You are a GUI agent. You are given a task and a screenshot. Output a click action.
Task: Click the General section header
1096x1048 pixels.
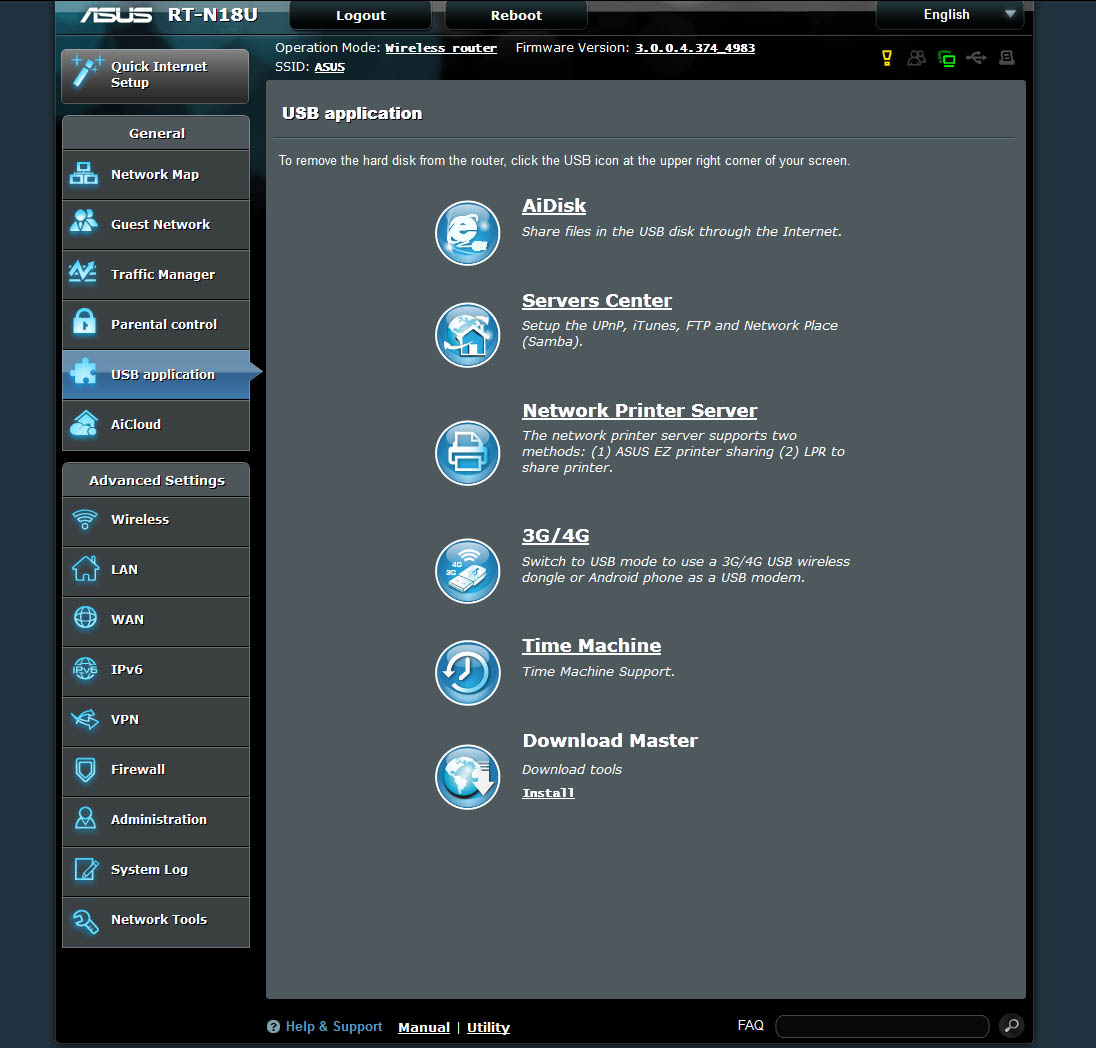click(x=156, y=134)
